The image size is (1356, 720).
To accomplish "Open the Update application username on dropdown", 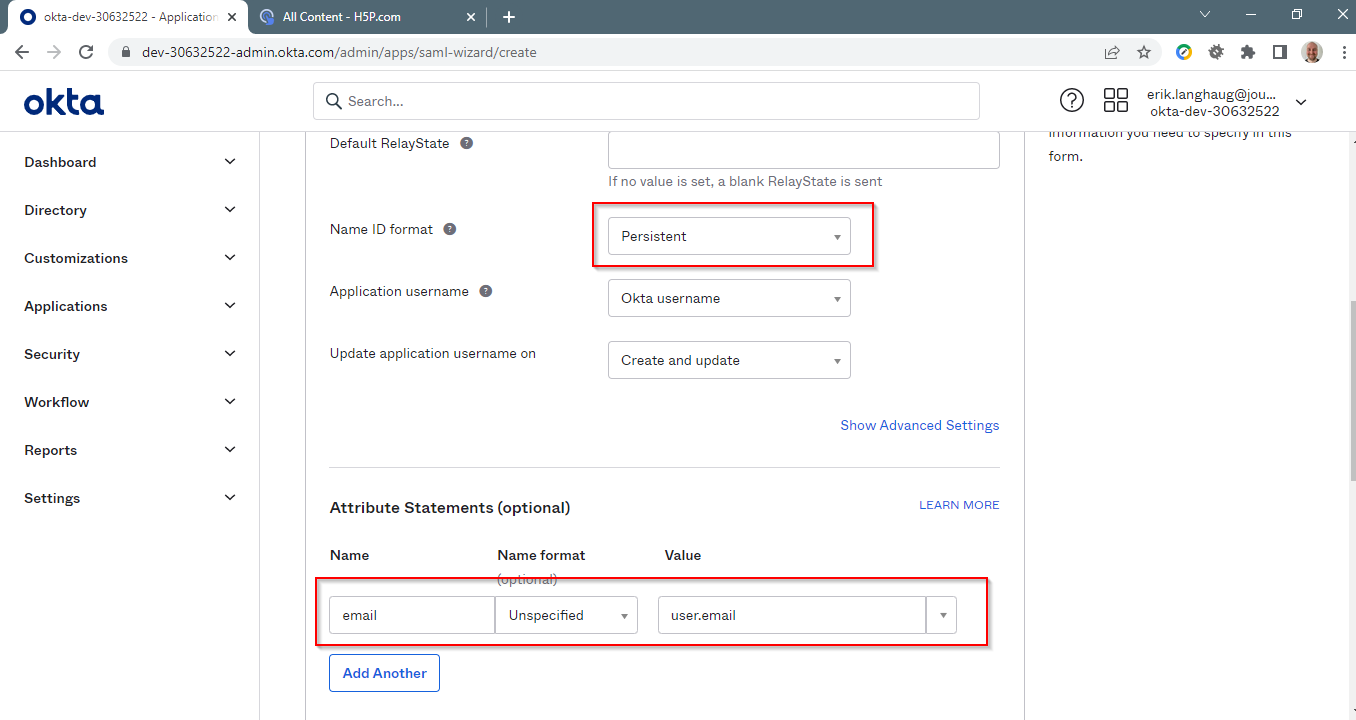I will (729, 360).
